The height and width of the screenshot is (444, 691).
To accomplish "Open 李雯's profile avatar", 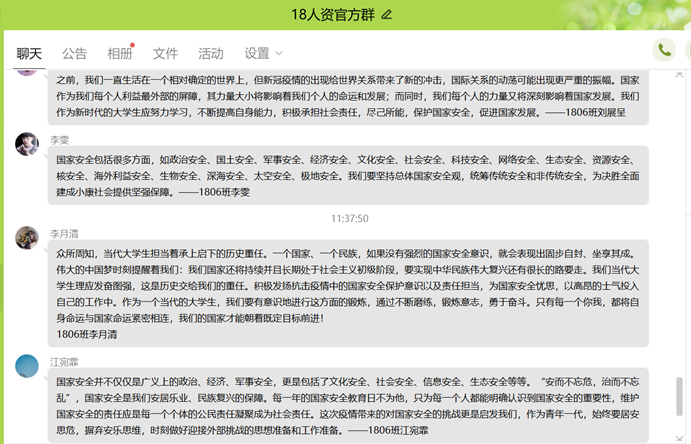I will (x=27, y=144).
